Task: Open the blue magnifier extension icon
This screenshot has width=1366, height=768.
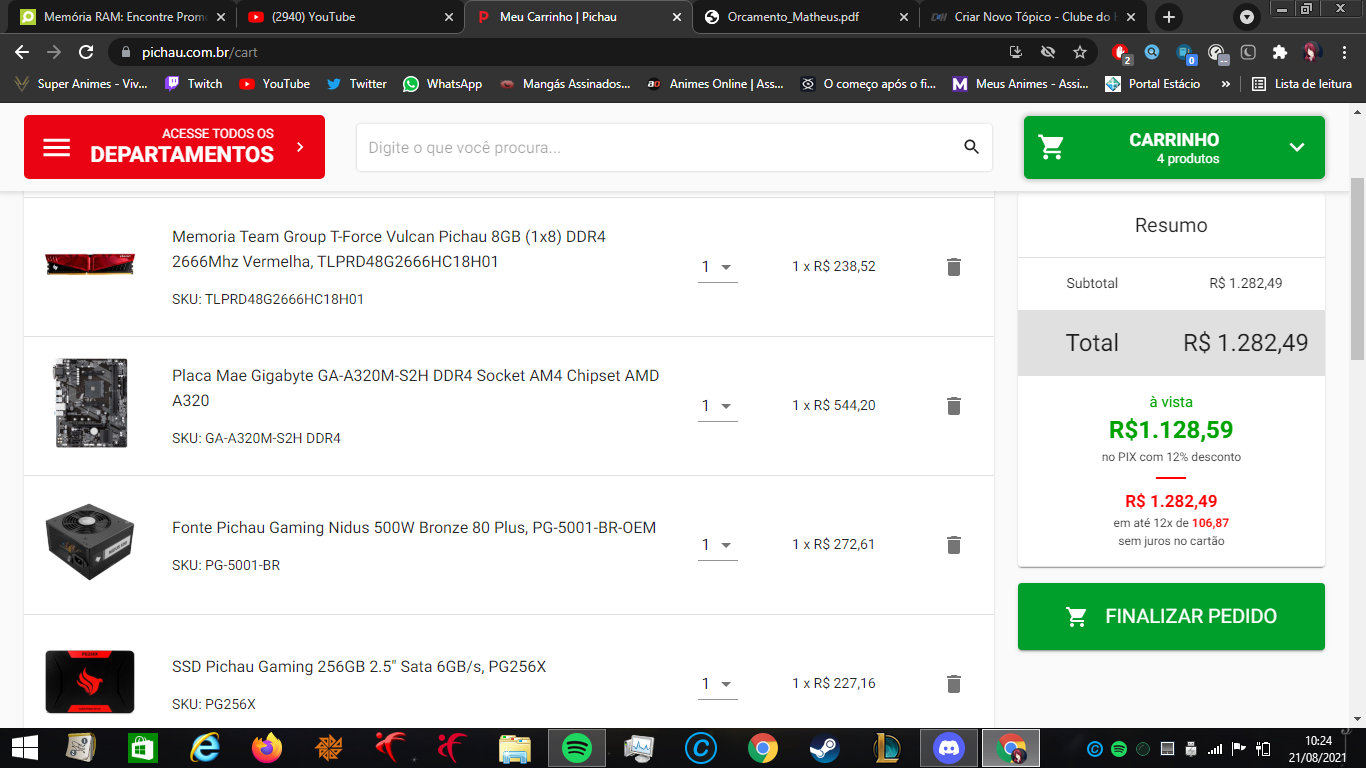Action: click(1152, 52)
